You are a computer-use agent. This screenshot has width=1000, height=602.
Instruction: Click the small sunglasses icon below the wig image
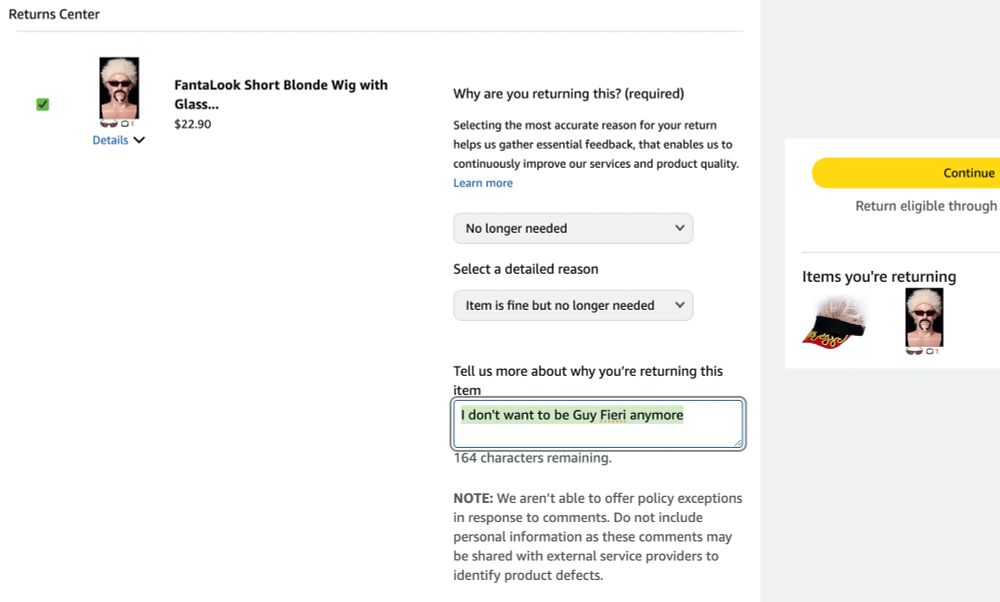[109, 124]
